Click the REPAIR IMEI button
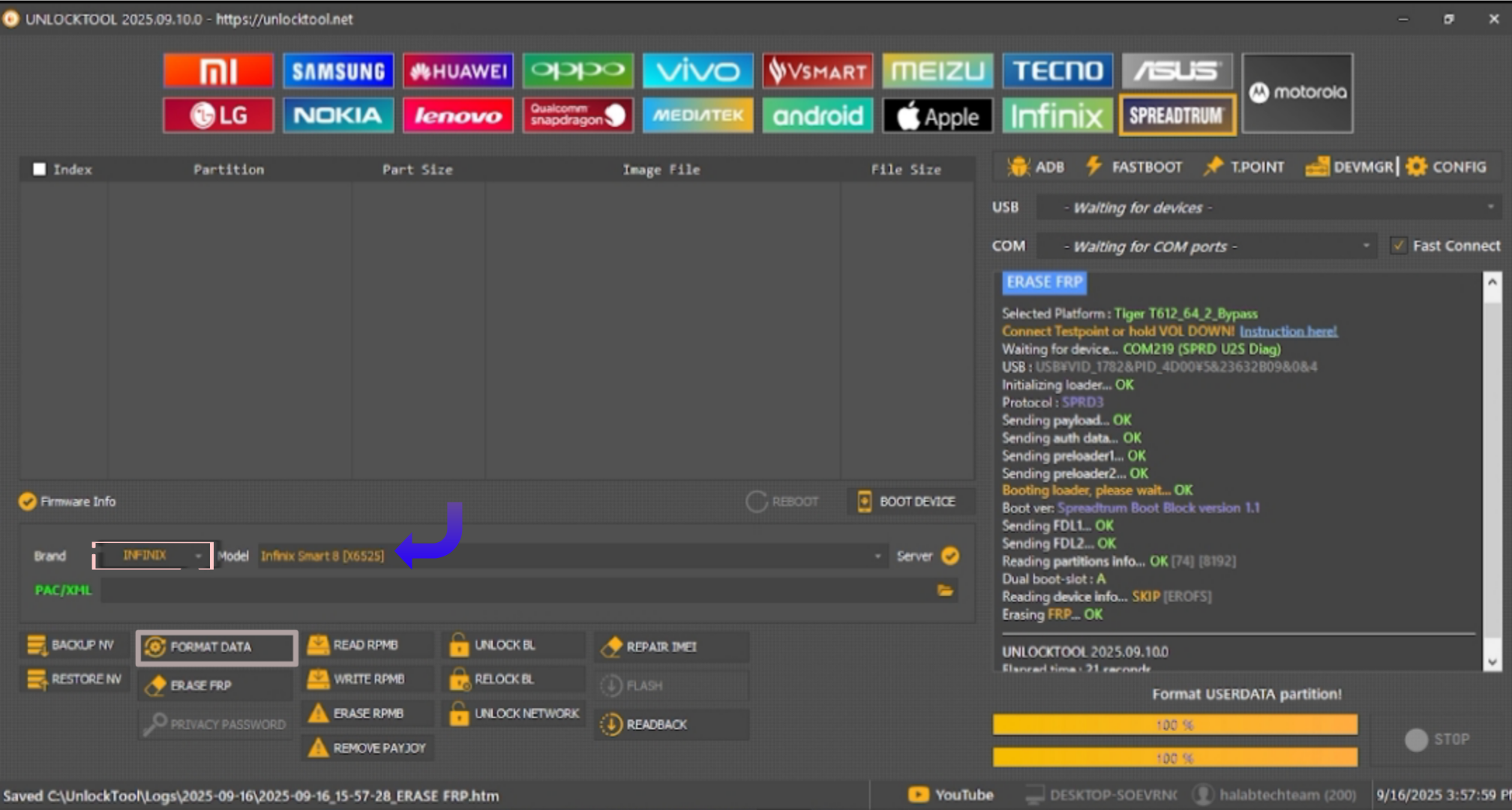Viewport: 1512px width, 810px height. tap(672, 646)
